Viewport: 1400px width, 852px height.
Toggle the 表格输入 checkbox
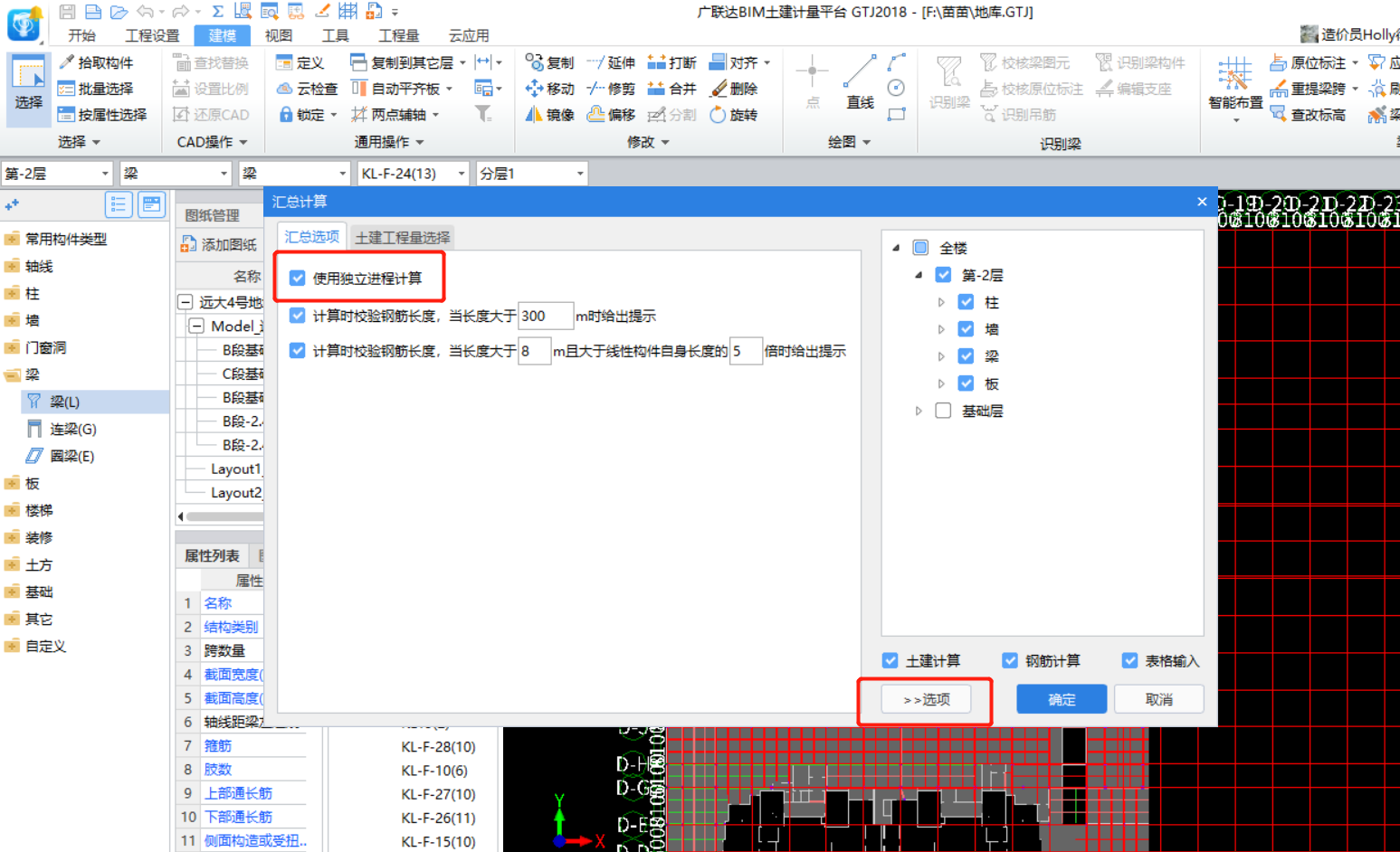click(1129, 660)
